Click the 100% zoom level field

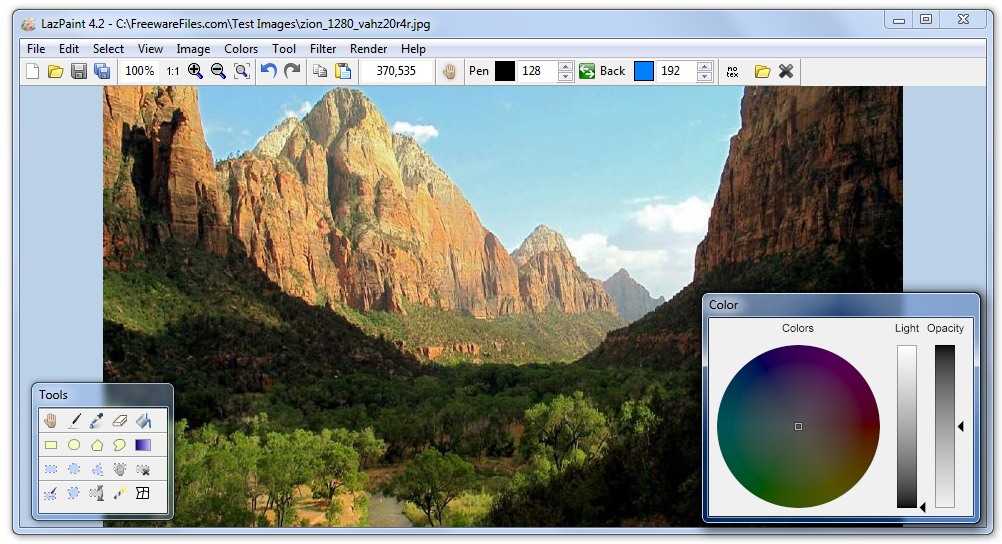(x=139, y=71)
